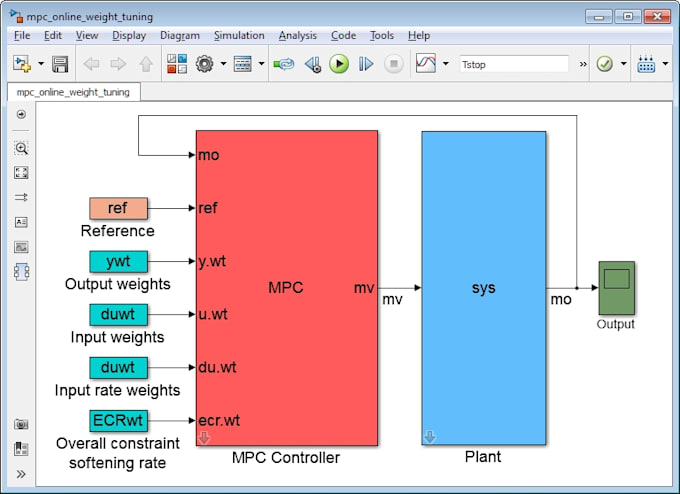The height and width of the screenshot is (494, 680).
Task: Click the Area tool in palette
Action: [21, 272]
